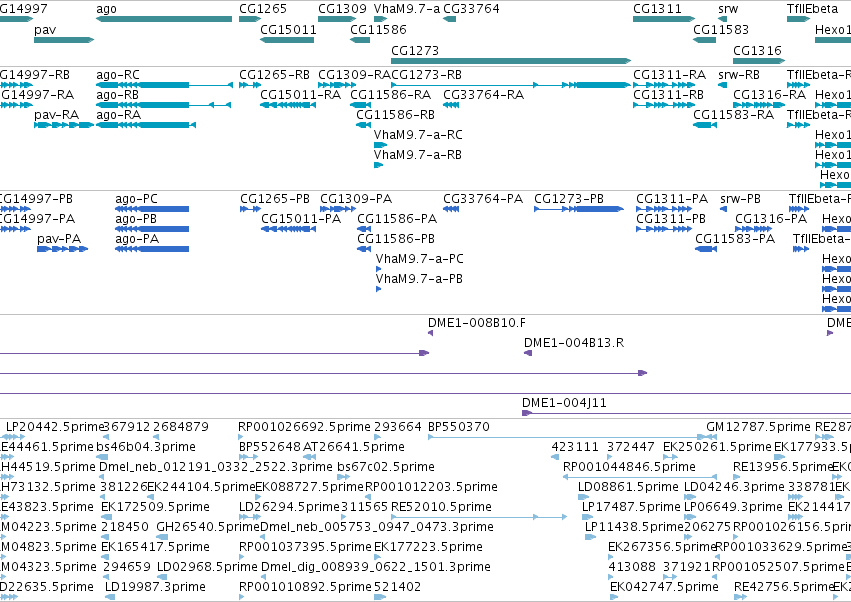Click the ago-RB transcript label

[x=117, y=95]
